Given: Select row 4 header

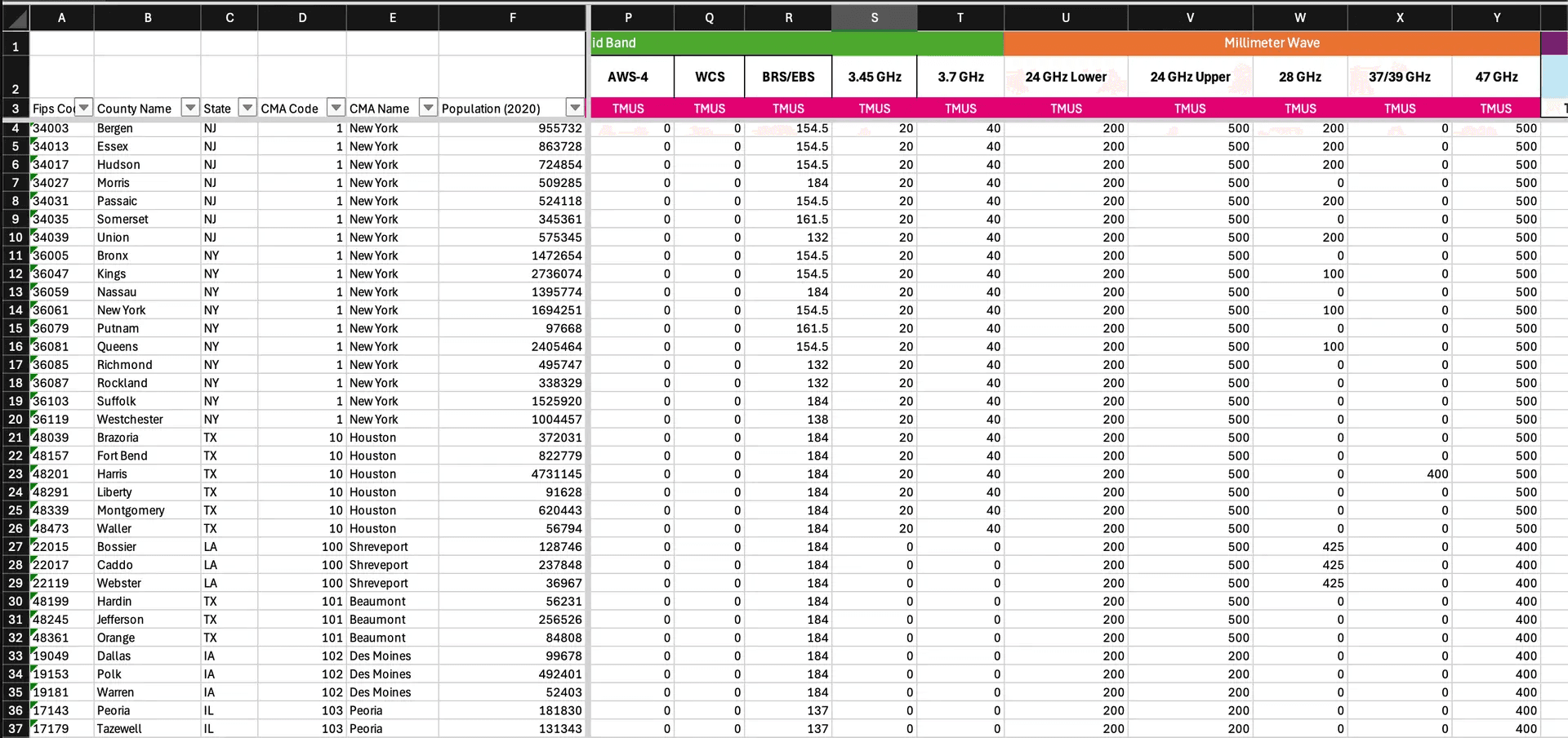Looking at the screenshot, I should point(15,128).
